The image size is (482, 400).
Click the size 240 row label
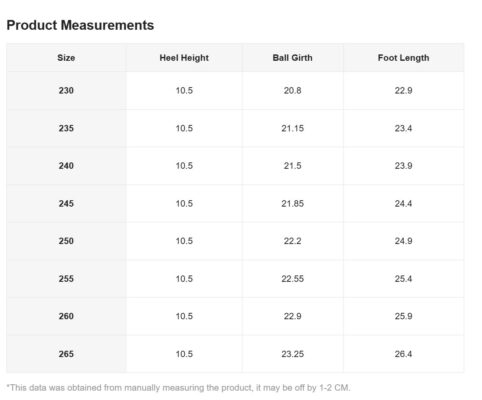66,166
